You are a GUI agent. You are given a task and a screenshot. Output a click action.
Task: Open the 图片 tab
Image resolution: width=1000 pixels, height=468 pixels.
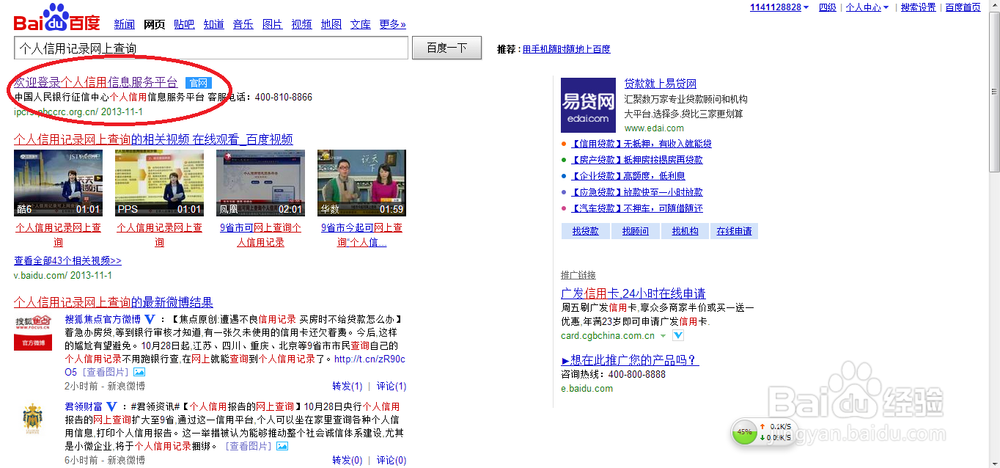coord(272,25)
